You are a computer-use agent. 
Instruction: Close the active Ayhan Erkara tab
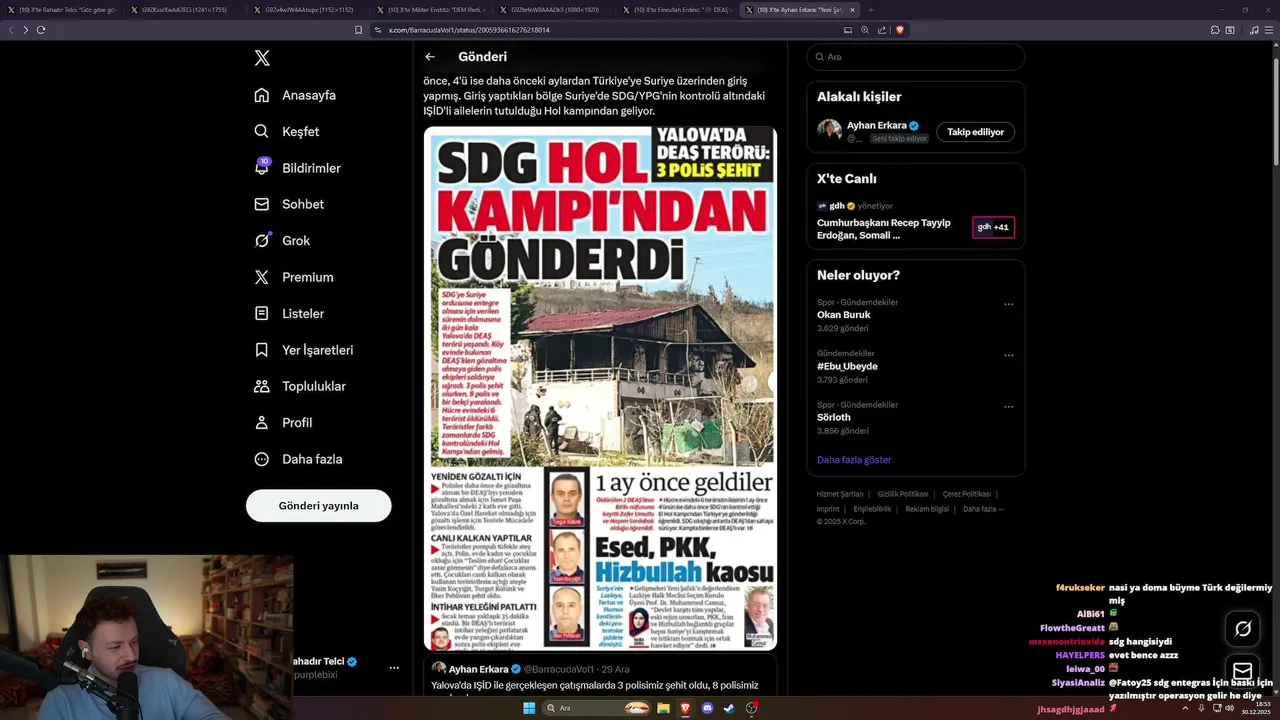(x=852, y=9)
